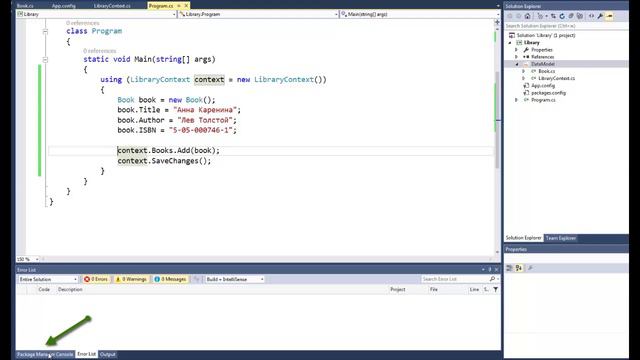This screenshot has width=640, height=360.
Task: Click the File column header
Action: pos(434,289)
